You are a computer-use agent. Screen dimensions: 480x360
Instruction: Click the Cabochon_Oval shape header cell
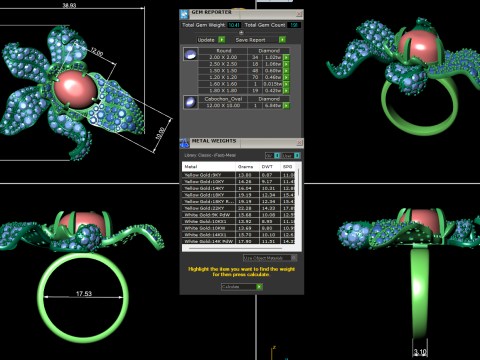[224, 99]
